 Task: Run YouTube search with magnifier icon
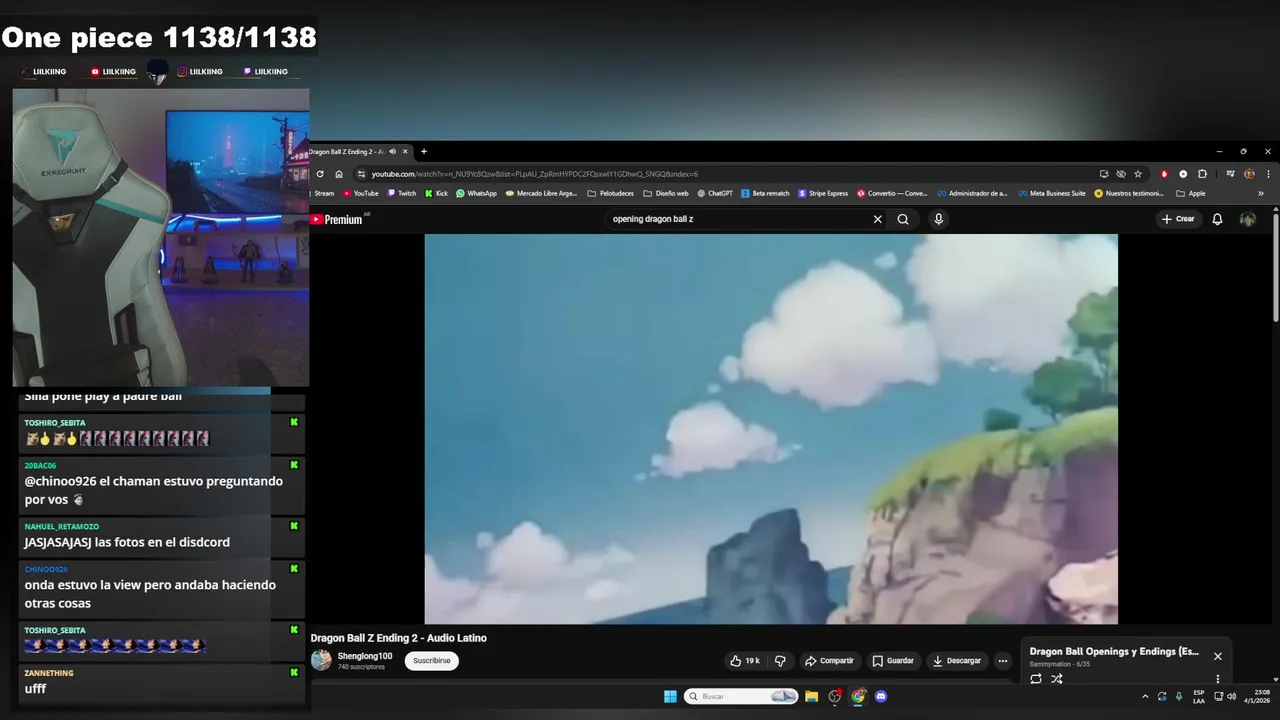[x=903, y=219]
